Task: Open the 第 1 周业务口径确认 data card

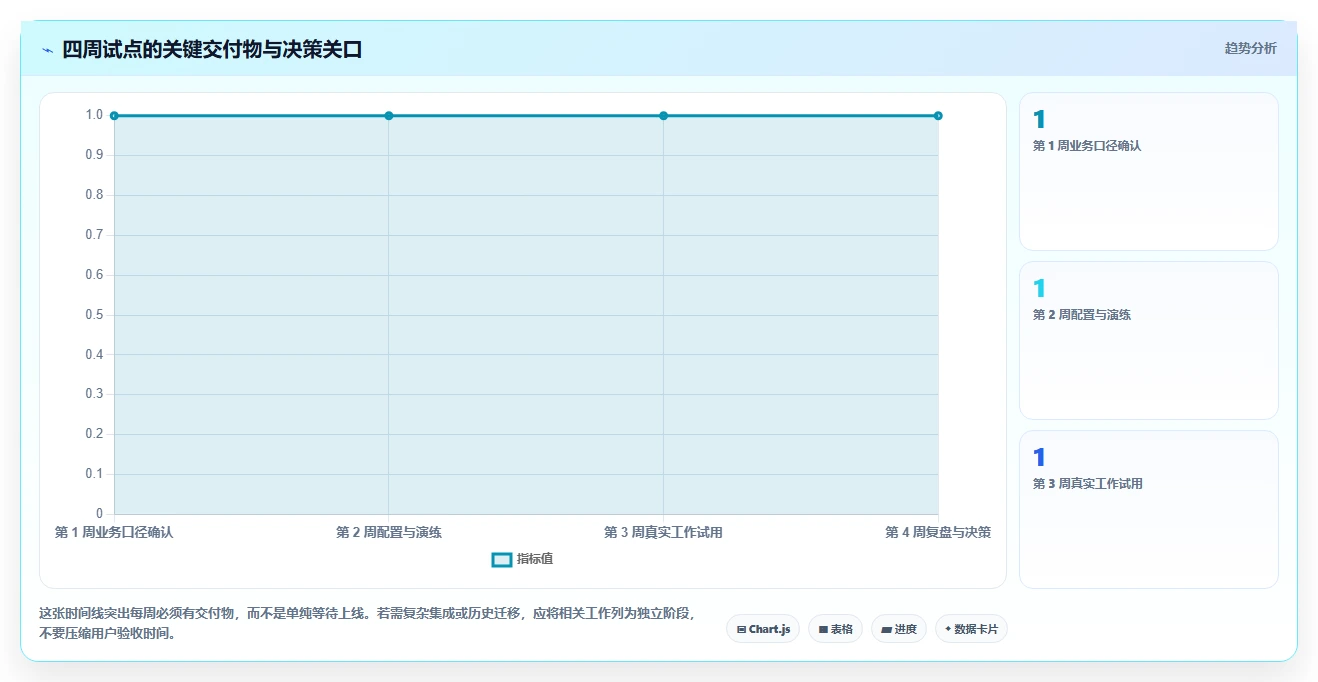Action: pos(1148,171)
